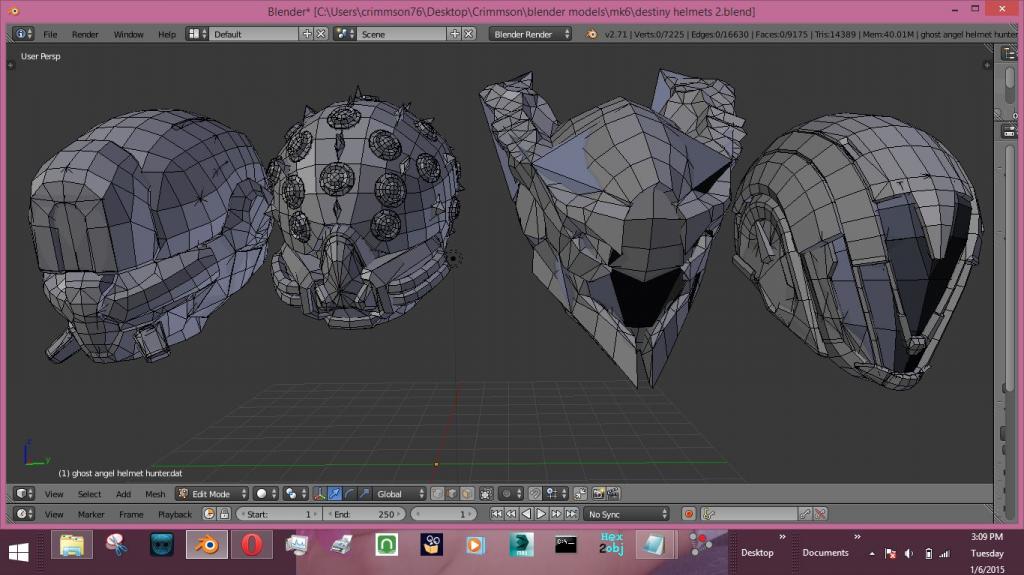Screen dimensions: 1024x575
Task: Toggle the red auto keyframe record button
Action: (x=688, y=514)
